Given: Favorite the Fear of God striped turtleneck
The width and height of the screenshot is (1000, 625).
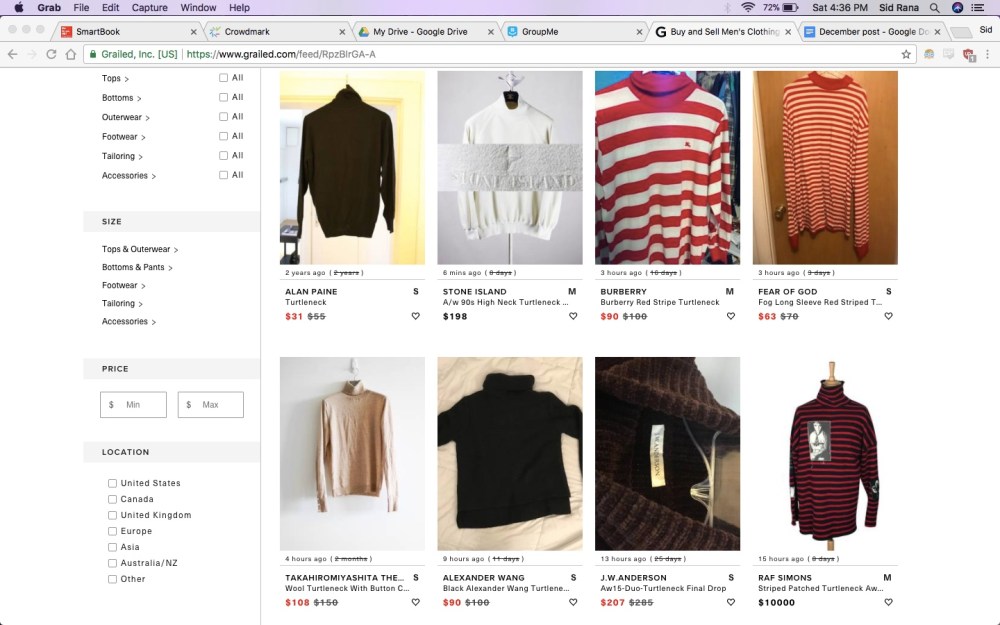Looking at the screenshot, I should pos(889,316).
